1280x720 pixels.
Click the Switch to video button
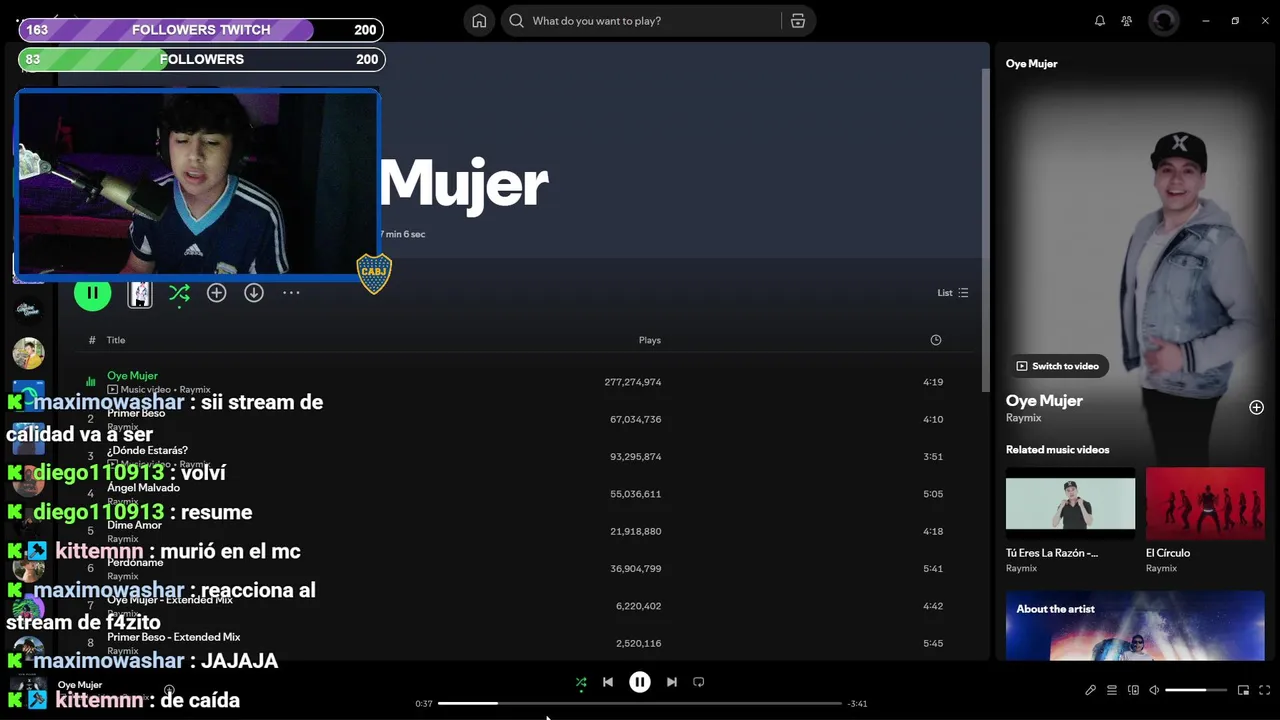coord(1057,366)
